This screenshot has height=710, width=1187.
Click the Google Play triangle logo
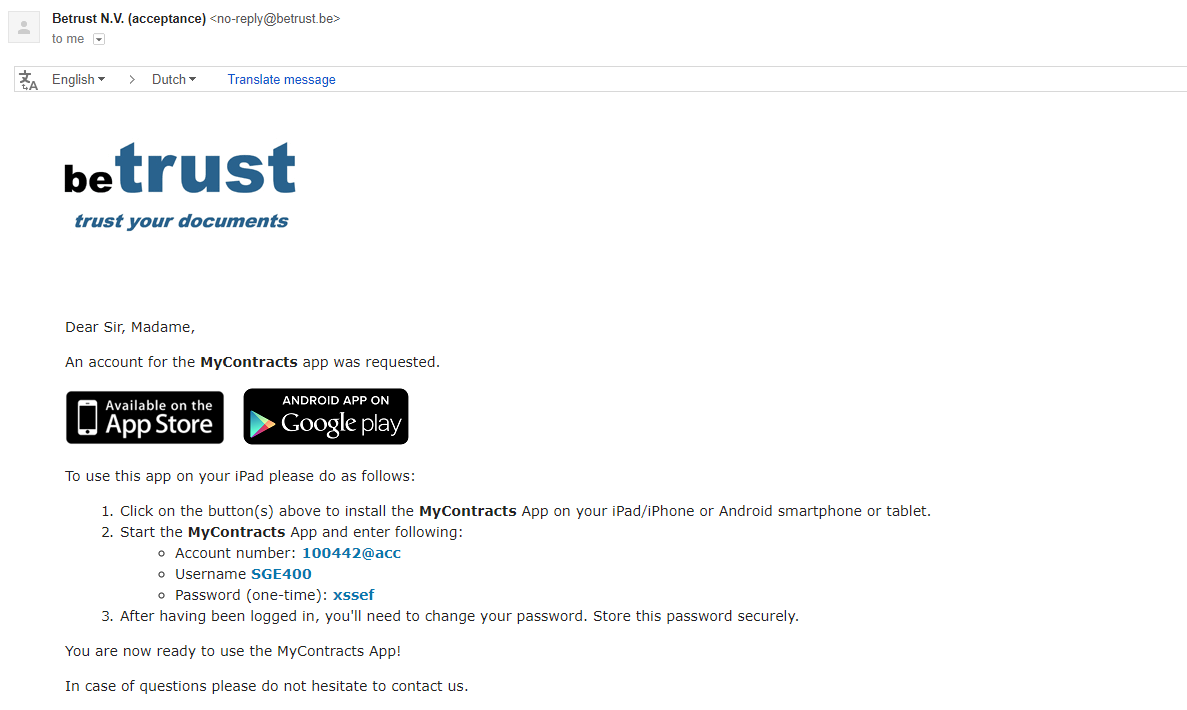[x=262, y=424]
